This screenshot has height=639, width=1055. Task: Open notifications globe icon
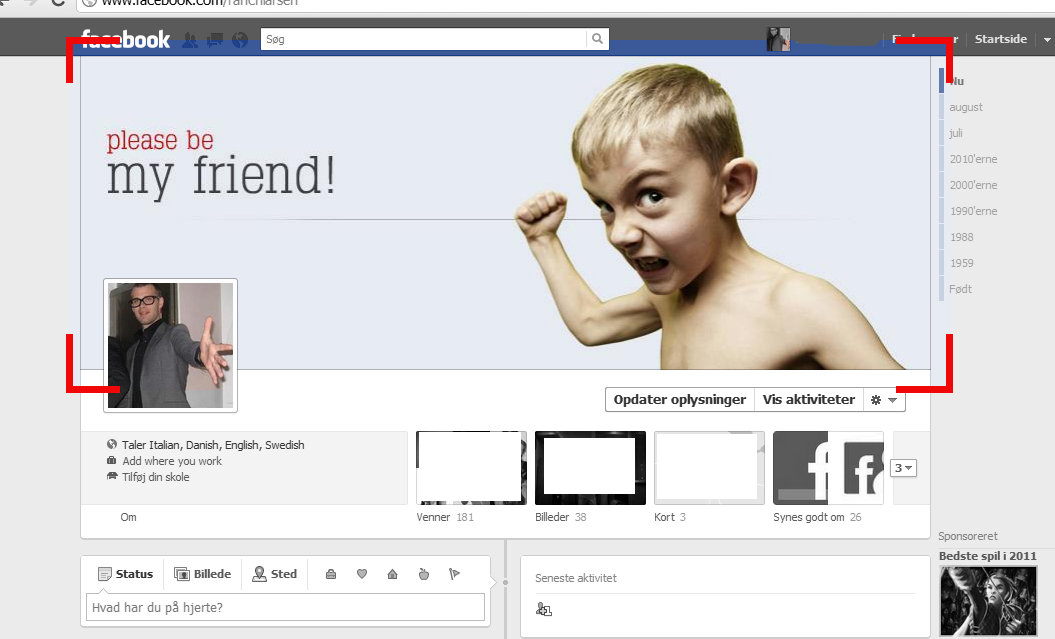point(240,40)
